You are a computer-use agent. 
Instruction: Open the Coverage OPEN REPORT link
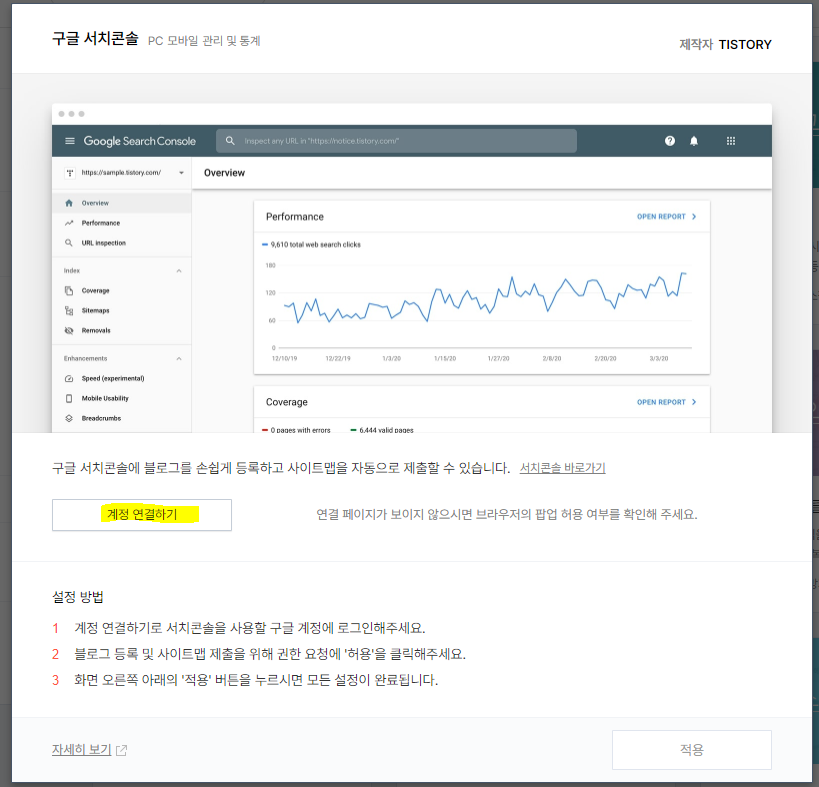click(666, 402)
